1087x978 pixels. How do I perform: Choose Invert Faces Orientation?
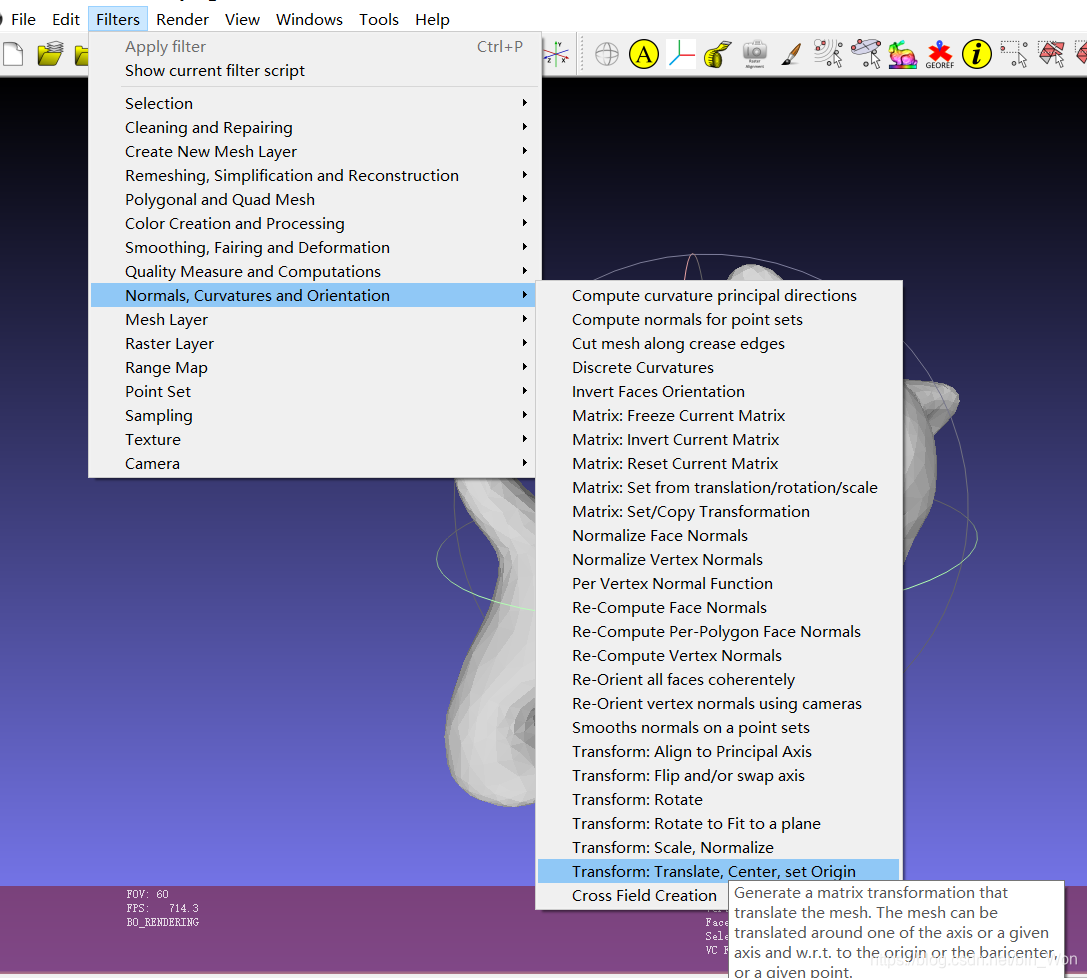718,392
